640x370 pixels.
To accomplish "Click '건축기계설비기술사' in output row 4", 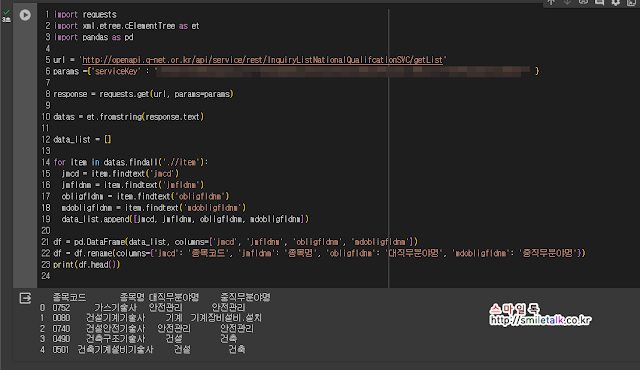I will [116, 350].
